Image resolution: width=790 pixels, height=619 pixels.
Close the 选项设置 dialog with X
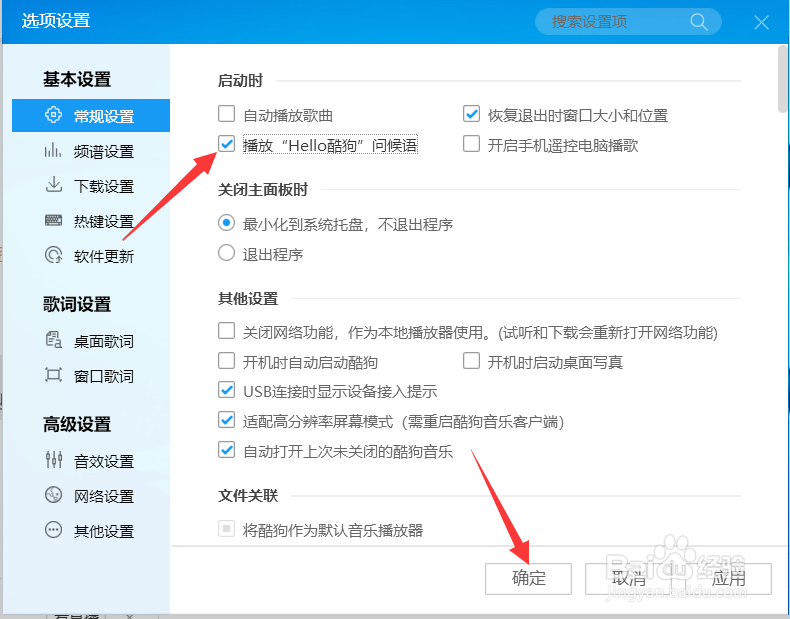pos(761,22)
